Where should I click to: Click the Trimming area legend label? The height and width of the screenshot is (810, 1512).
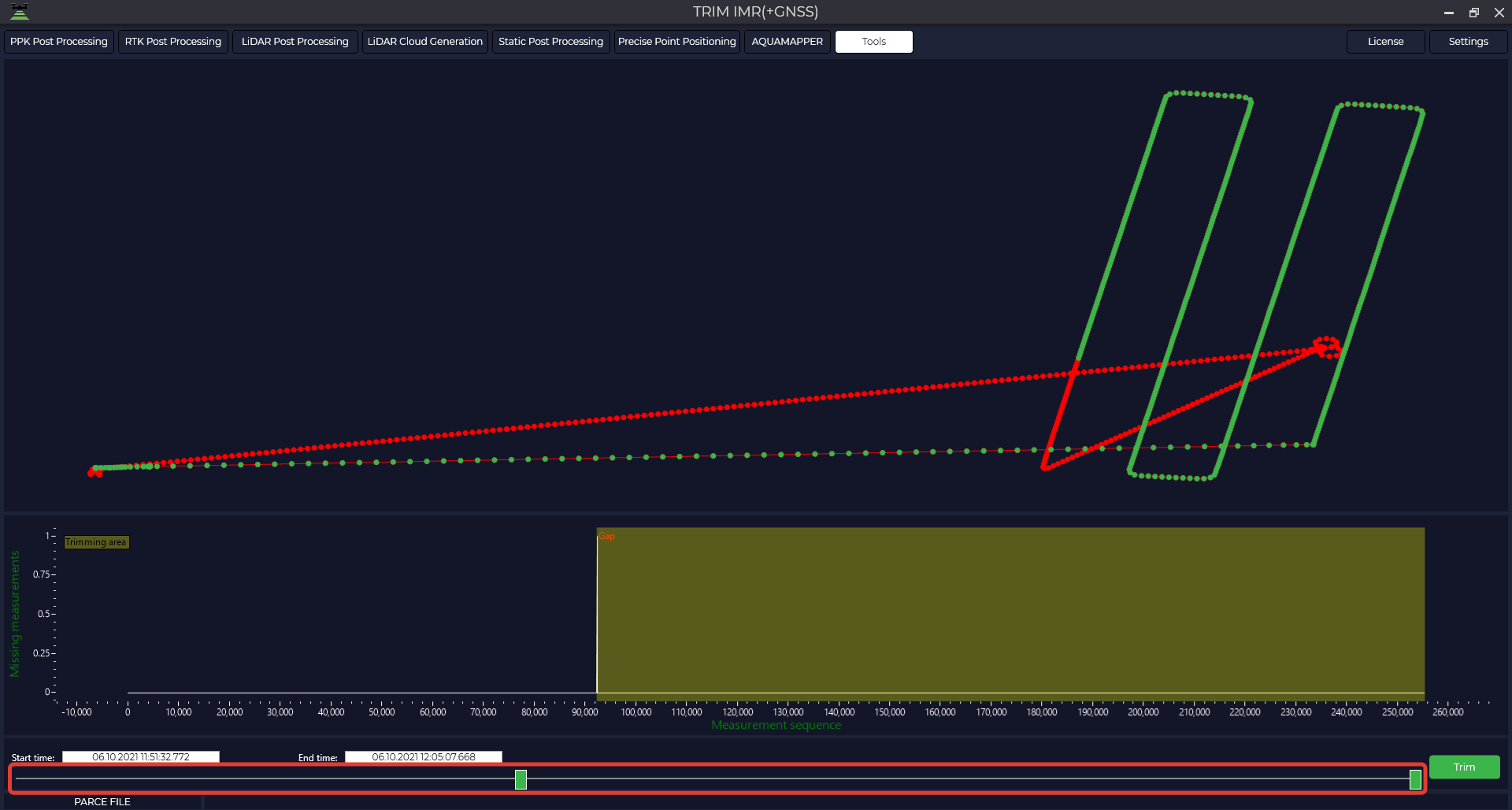96,542
